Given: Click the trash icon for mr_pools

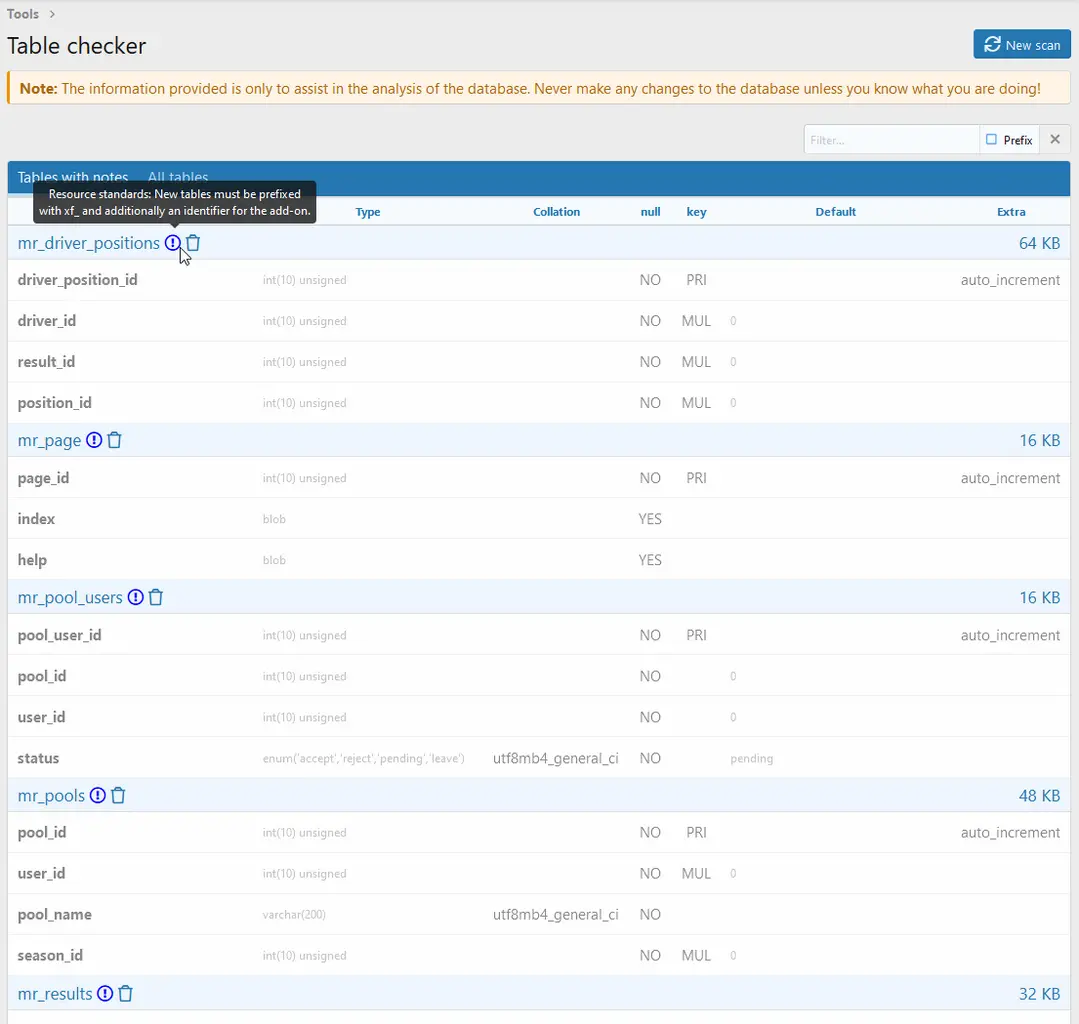Looking at the screenshot, I should tap(118, 795).
